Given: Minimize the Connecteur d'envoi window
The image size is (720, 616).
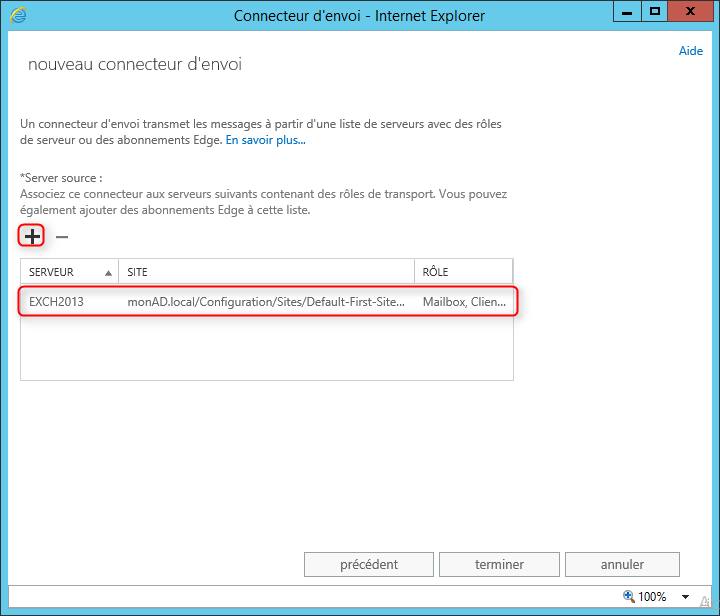Looking at the screenshot, I should pyautogui.click(x=627, y=11).
